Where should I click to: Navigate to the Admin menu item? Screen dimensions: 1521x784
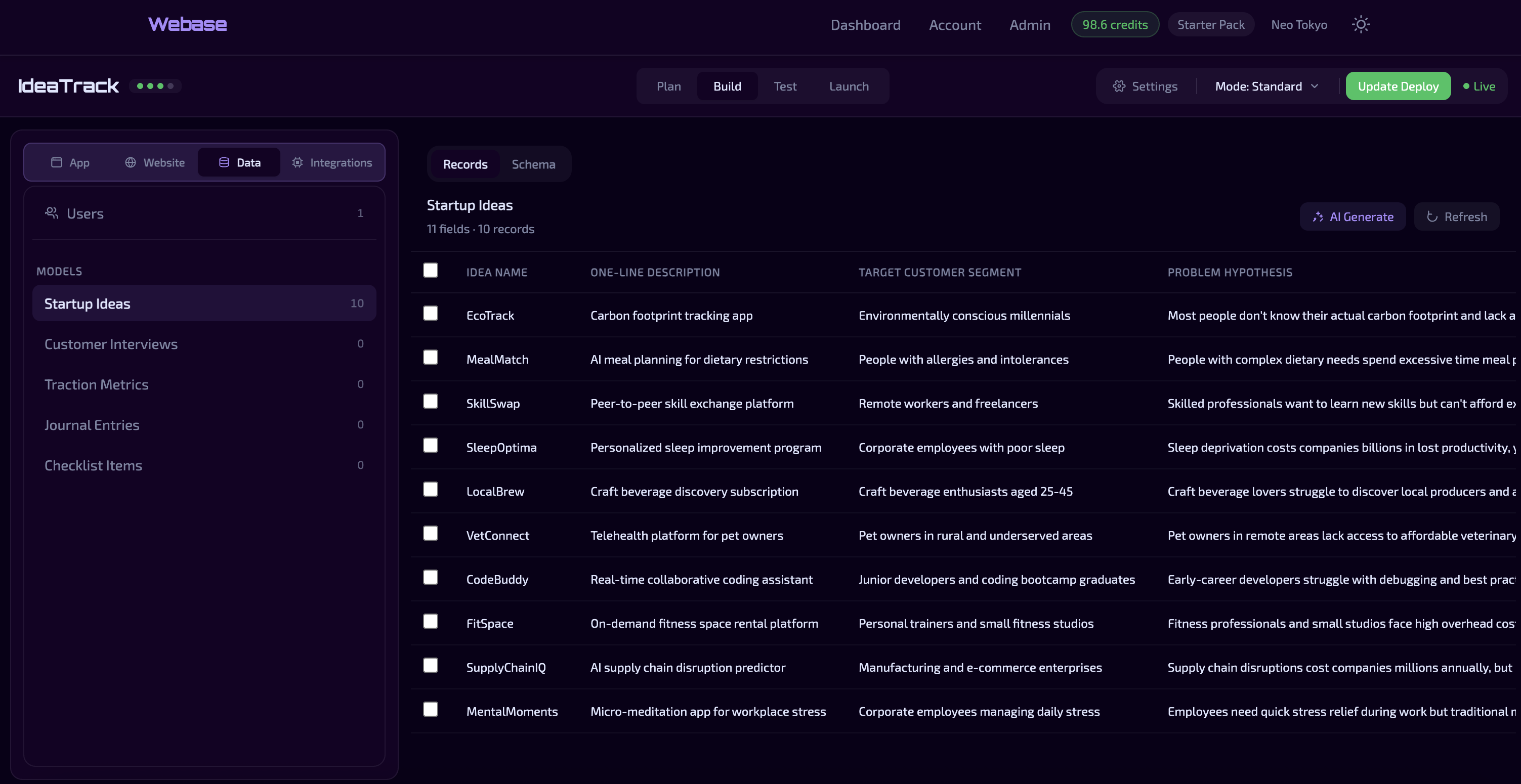[x=1030, y=24]
